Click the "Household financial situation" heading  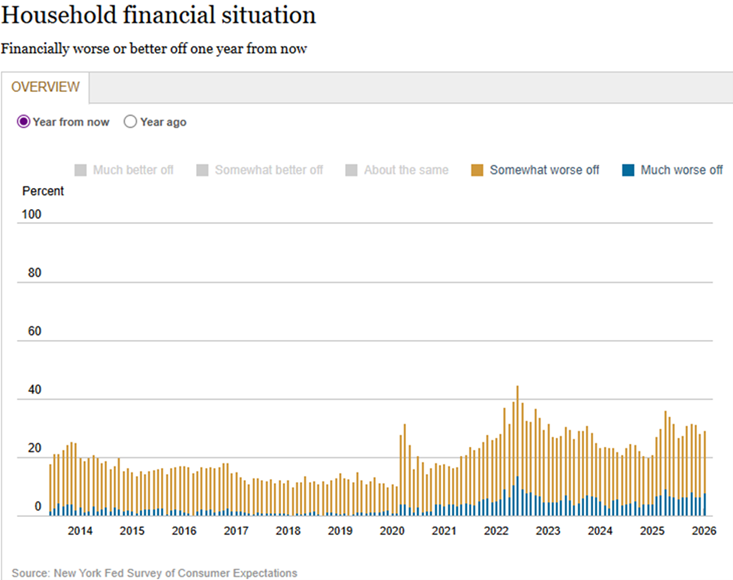[x=159, y=16]
